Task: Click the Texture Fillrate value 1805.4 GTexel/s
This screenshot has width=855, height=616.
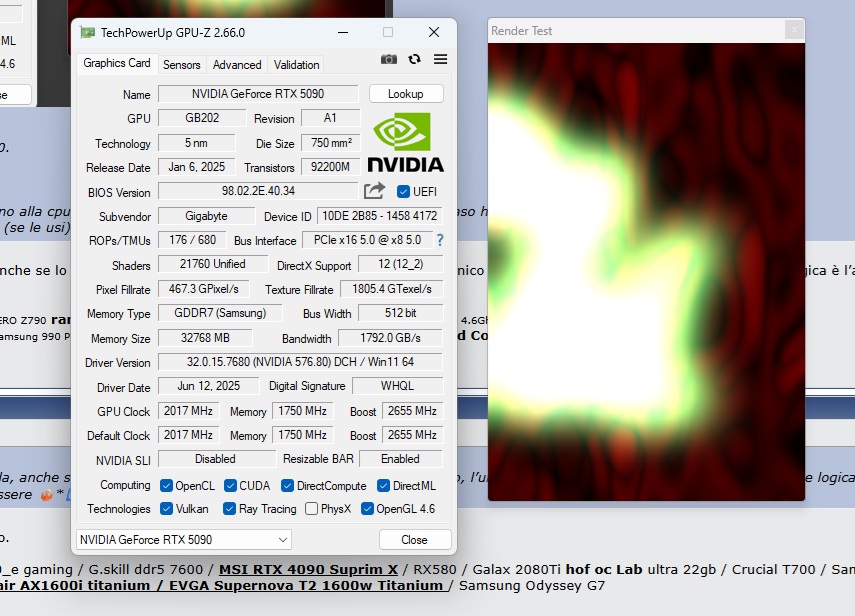Action: (392, 289)
